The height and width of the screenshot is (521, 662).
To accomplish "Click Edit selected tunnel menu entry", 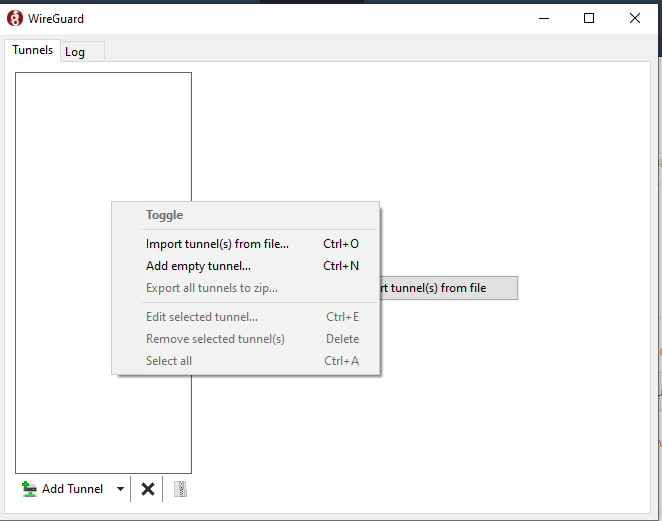I will pyautogui.click(x=246, y=317).
